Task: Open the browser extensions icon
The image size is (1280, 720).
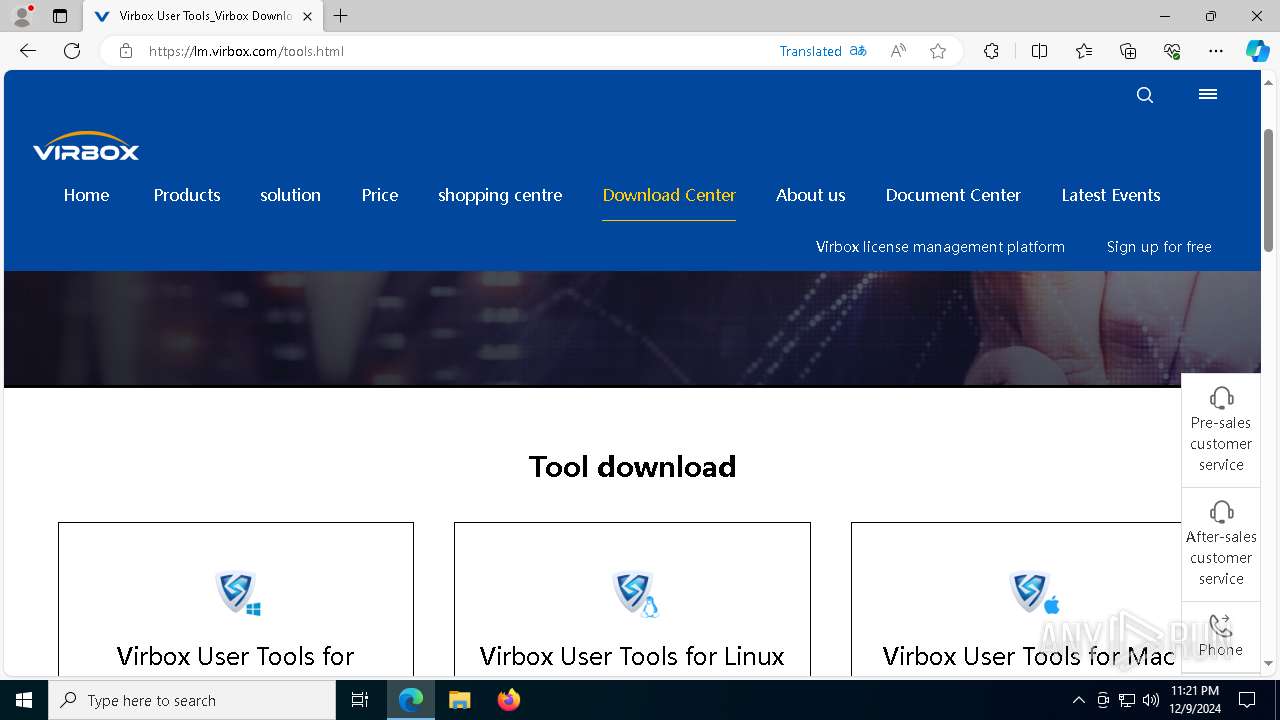Action: click(x=991, y=51)
